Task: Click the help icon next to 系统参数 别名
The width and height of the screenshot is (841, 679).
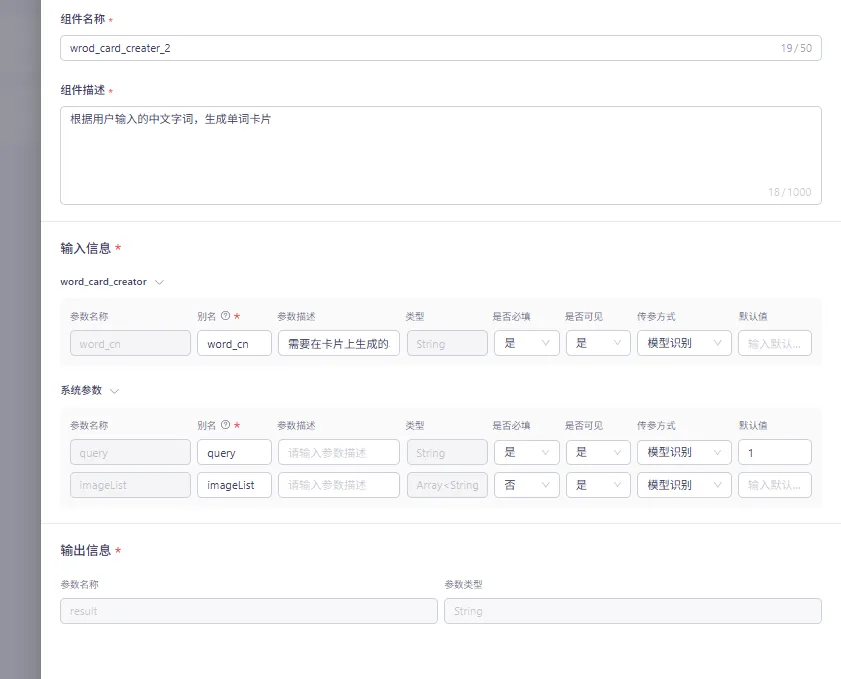Action: pyautogui.click(x=226, y=425)
